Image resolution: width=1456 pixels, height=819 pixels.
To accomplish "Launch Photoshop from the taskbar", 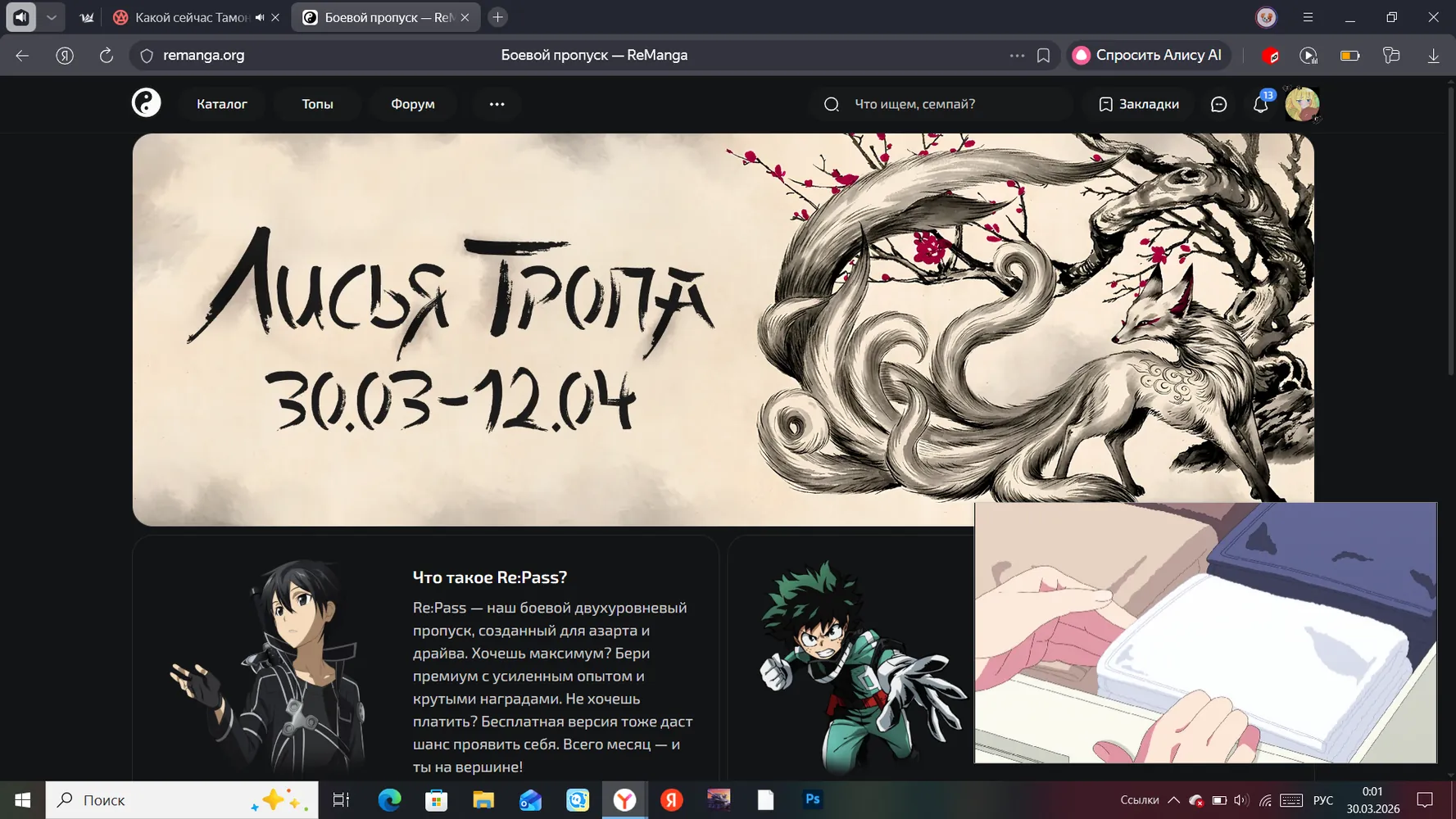I will point(813,800).
